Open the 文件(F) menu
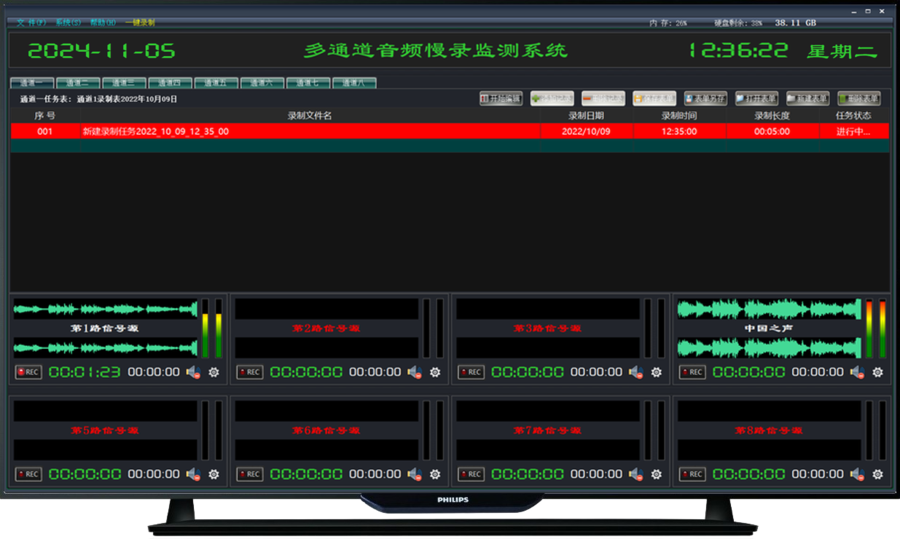Image resolution: width=900 pixels, height=539 pixels. [31, 22]
